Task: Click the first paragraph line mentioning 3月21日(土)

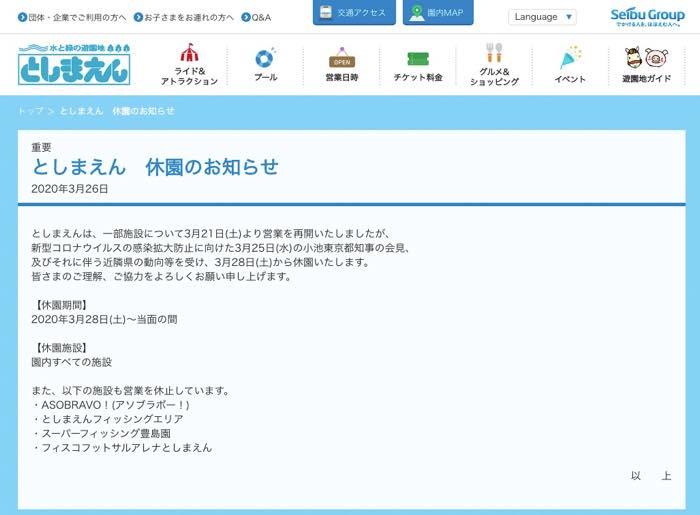Action: point(211,233)
